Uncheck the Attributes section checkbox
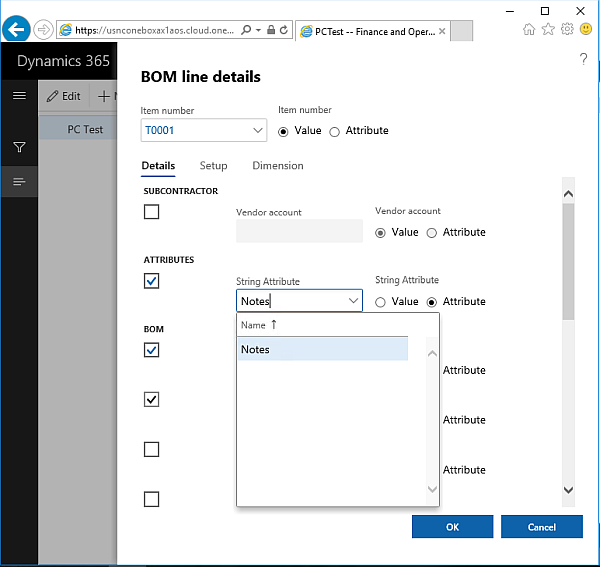Image resolution: width=600 pixels, height=567 pixels. pyautogui.click(x=152, y=281)
